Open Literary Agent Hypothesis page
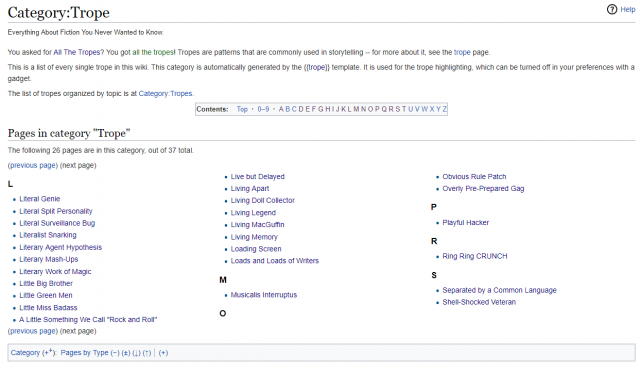Image resolution: width=640 pixels, height=368 pixels. [60, 247]
